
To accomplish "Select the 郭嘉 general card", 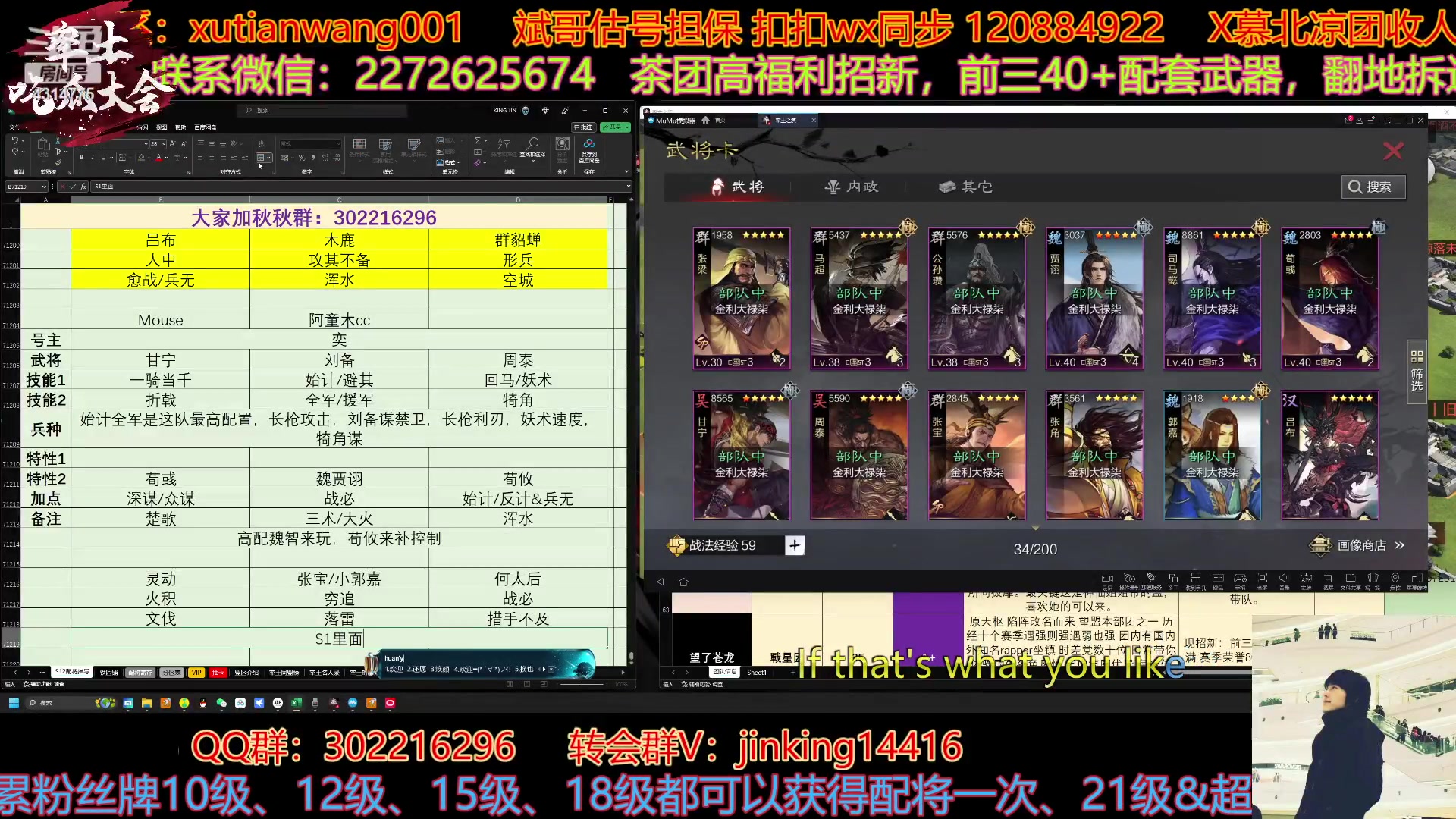I will [1212, 456].
